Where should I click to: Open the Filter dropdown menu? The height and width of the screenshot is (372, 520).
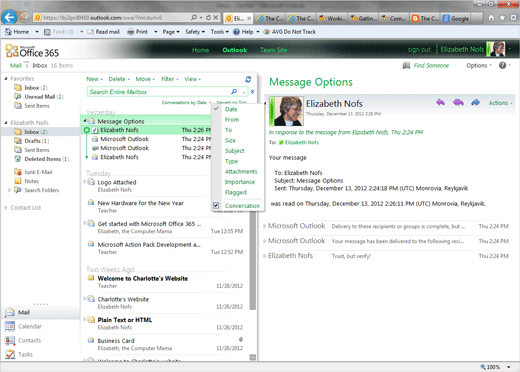click(170, 79)
